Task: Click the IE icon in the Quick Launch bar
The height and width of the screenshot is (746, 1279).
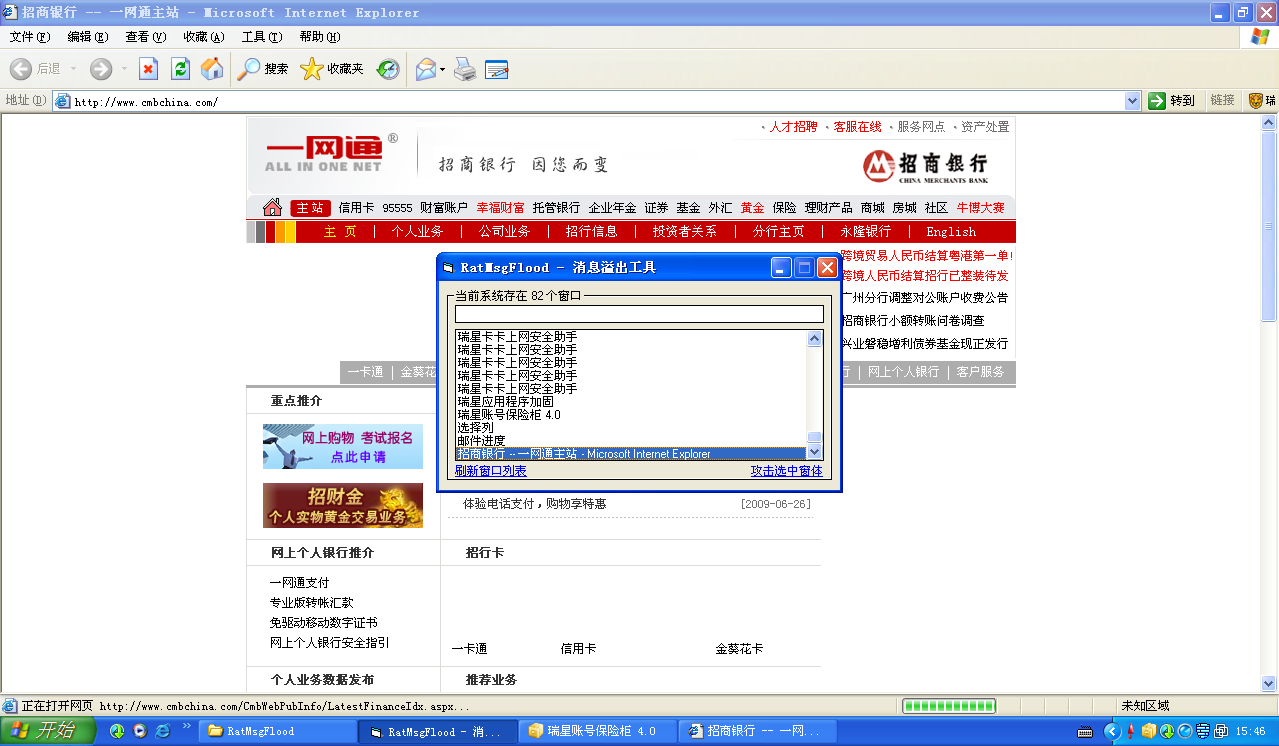Action: tap(162, 731)
